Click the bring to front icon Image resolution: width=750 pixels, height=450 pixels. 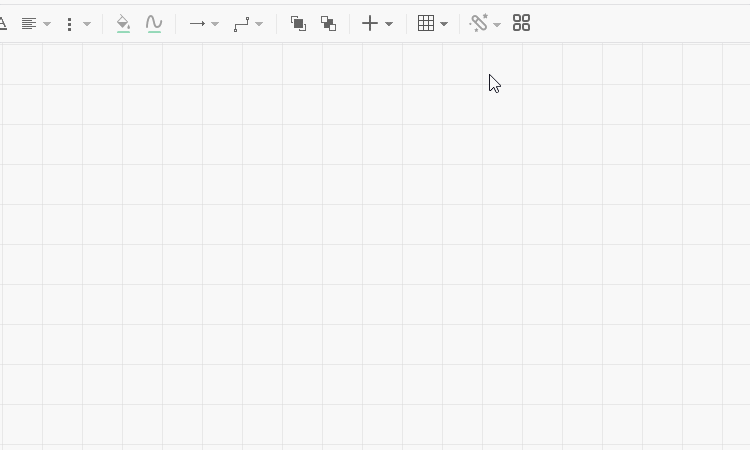pos(298,23)
